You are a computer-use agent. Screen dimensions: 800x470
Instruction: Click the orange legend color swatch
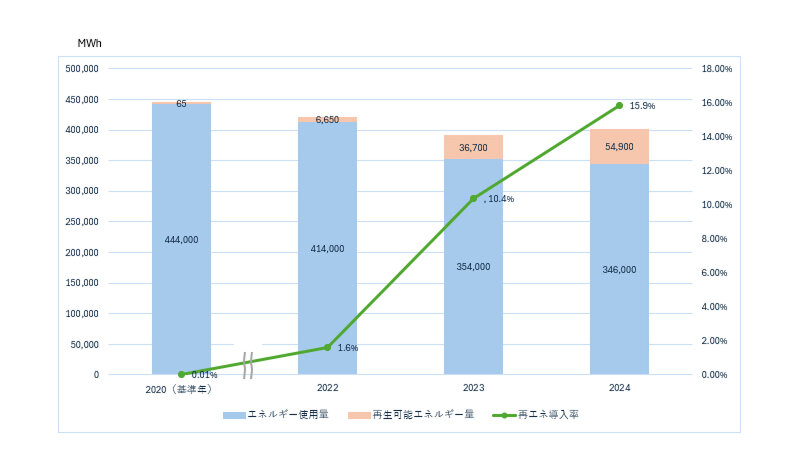[359, 415]
